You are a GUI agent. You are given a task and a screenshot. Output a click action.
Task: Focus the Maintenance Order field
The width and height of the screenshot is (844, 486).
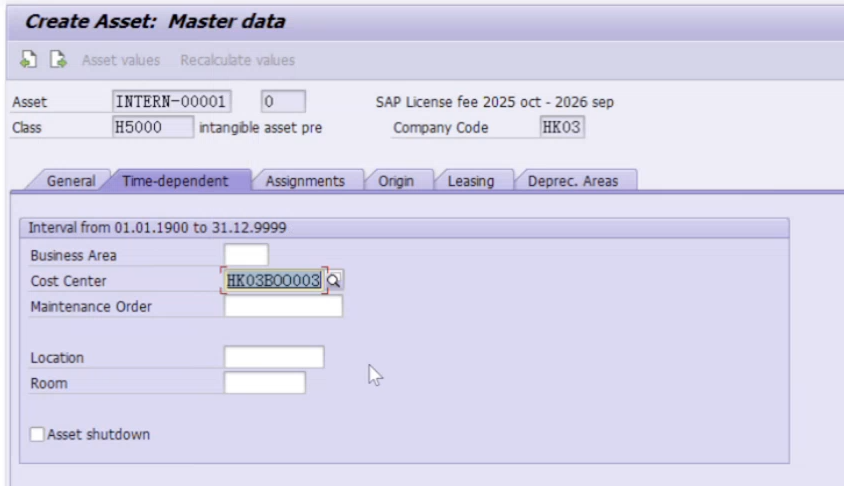[x=283, y=306]
